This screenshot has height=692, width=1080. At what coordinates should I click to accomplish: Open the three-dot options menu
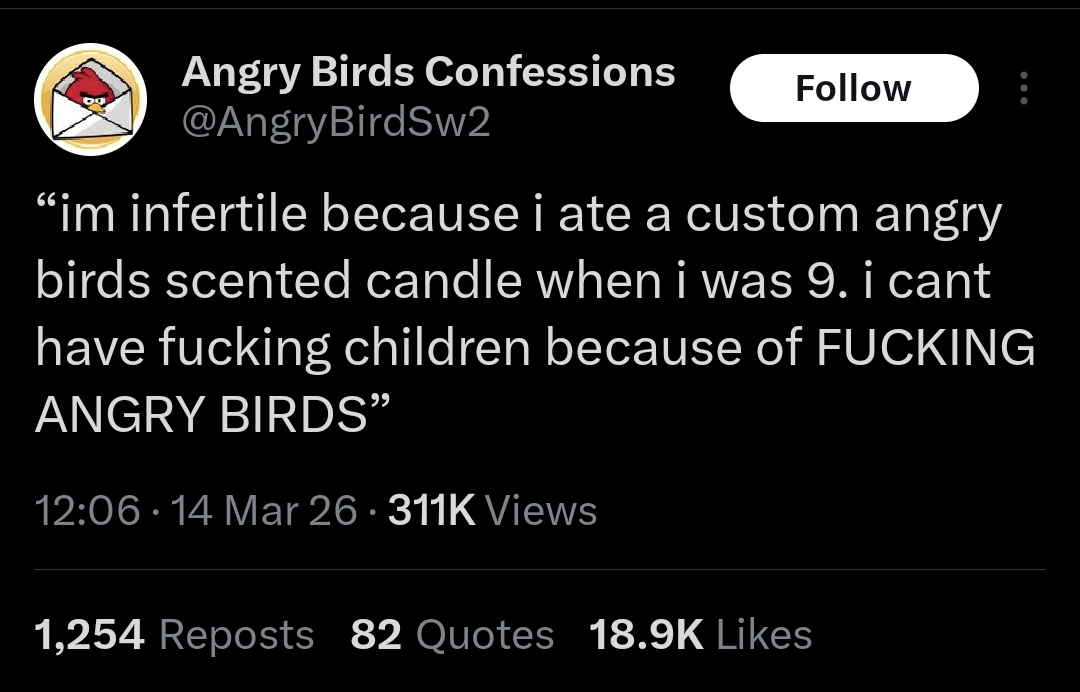(1023, 88)
